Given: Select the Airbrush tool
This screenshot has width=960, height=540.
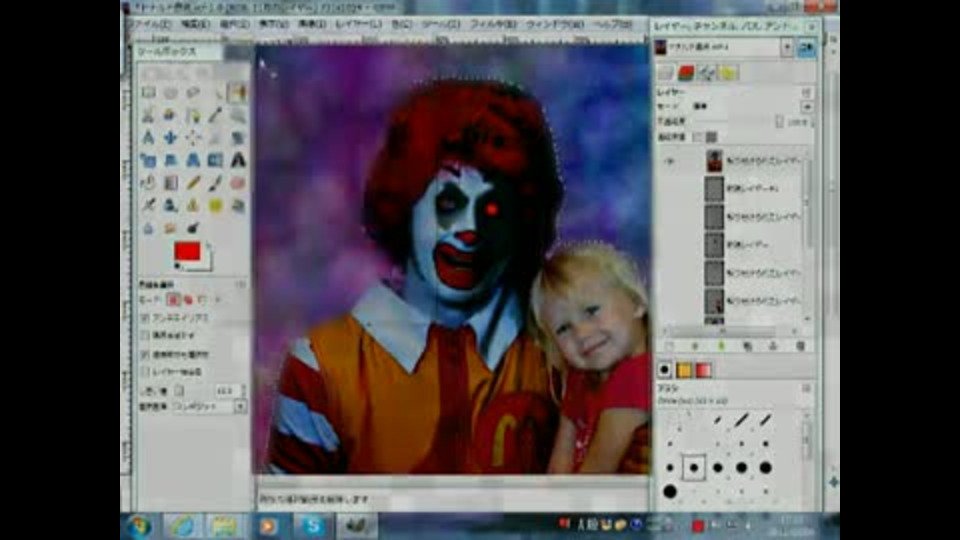Looking at the screenshot, I should point(148,205).
